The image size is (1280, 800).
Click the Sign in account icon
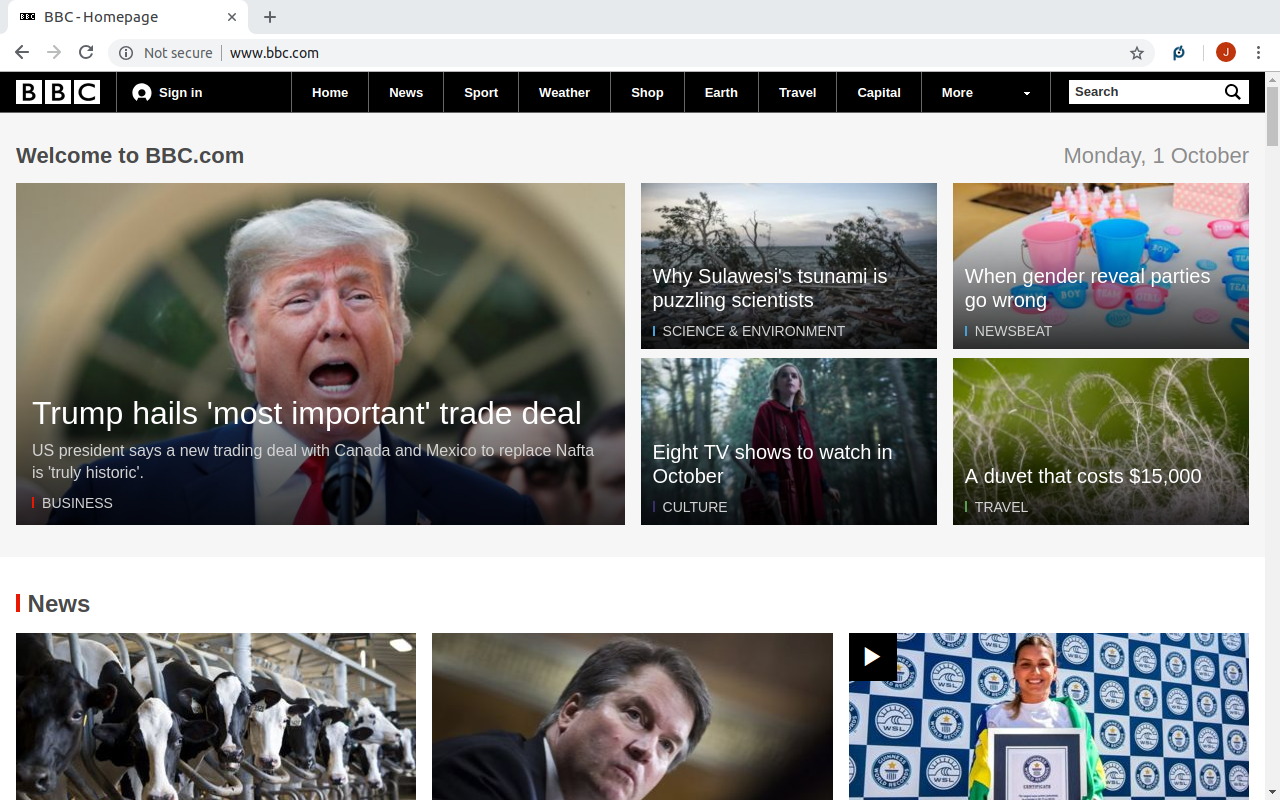[142, 93]
